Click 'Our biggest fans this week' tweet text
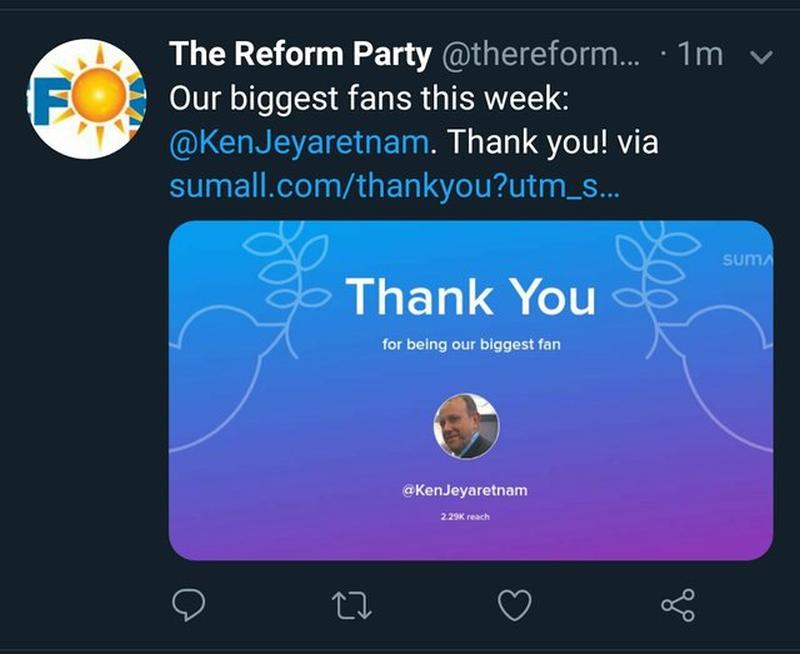This screenshot has height=654, width=800. 368,98
